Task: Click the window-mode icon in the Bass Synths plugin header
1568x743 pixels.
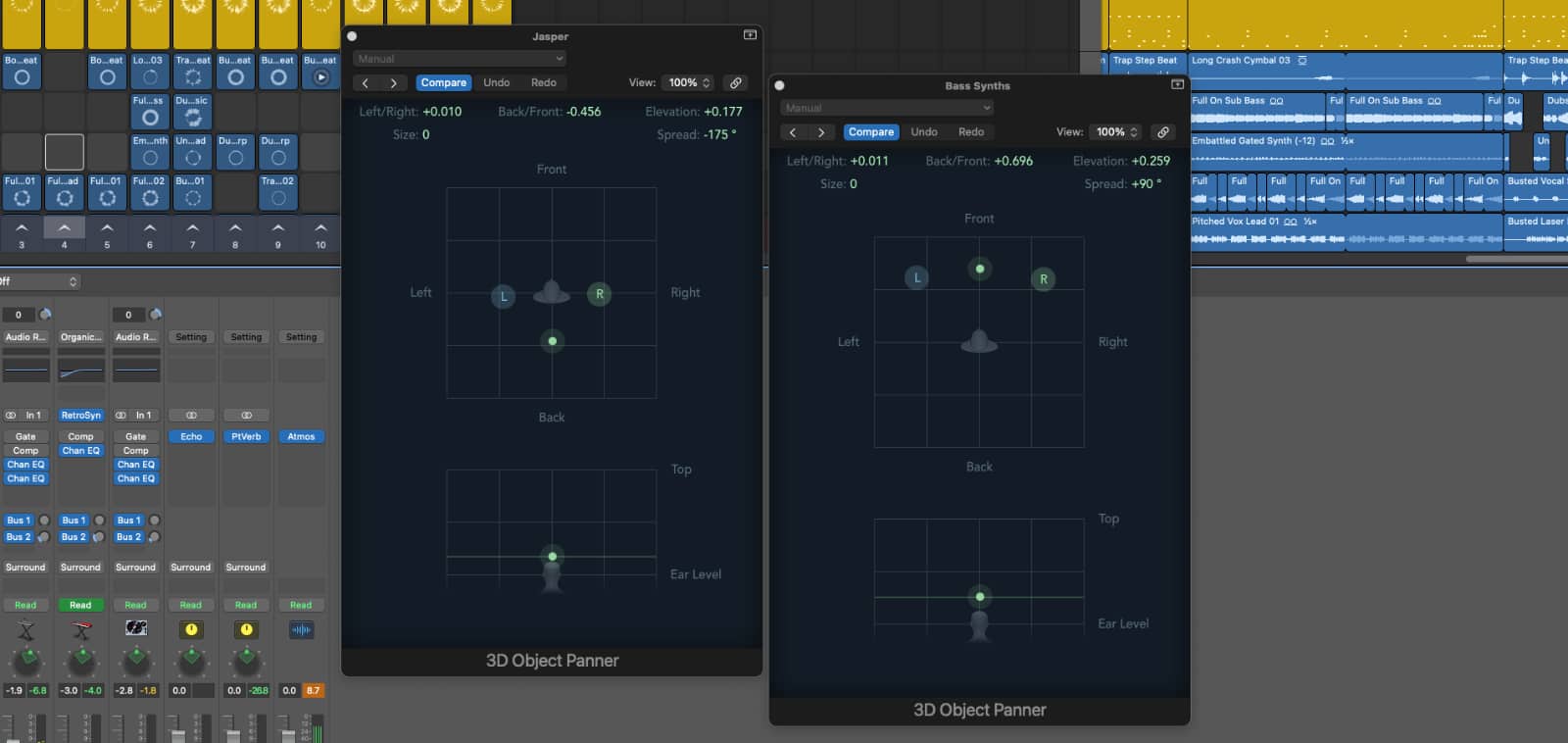Action: point(1177,84)
